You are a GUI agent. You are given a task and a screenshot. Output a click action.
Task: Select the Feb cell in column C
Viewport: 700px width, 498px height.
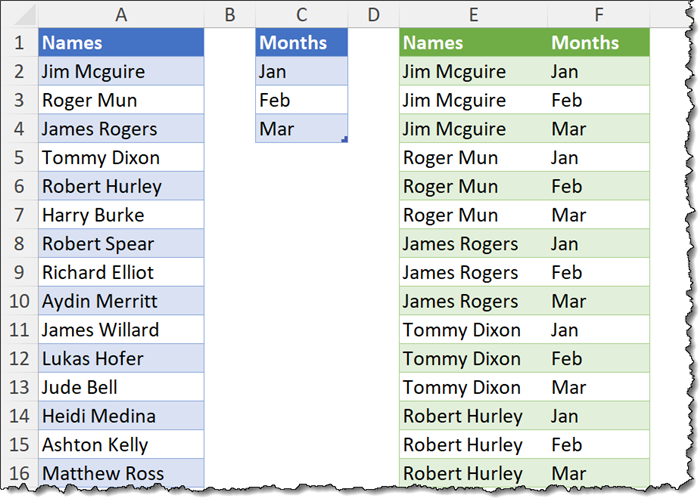pos(302,100)
